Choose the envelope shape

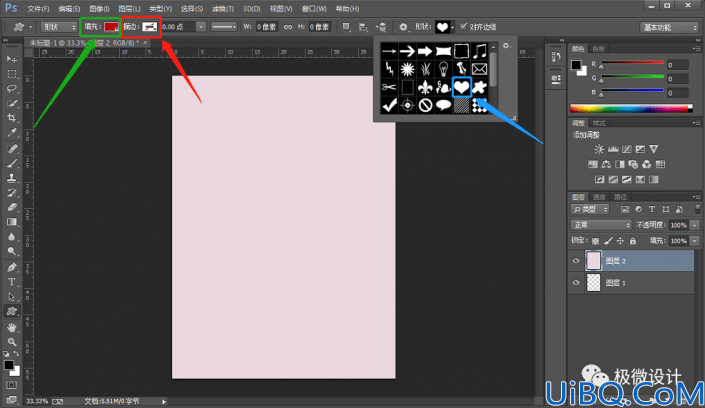coord(479,69)
